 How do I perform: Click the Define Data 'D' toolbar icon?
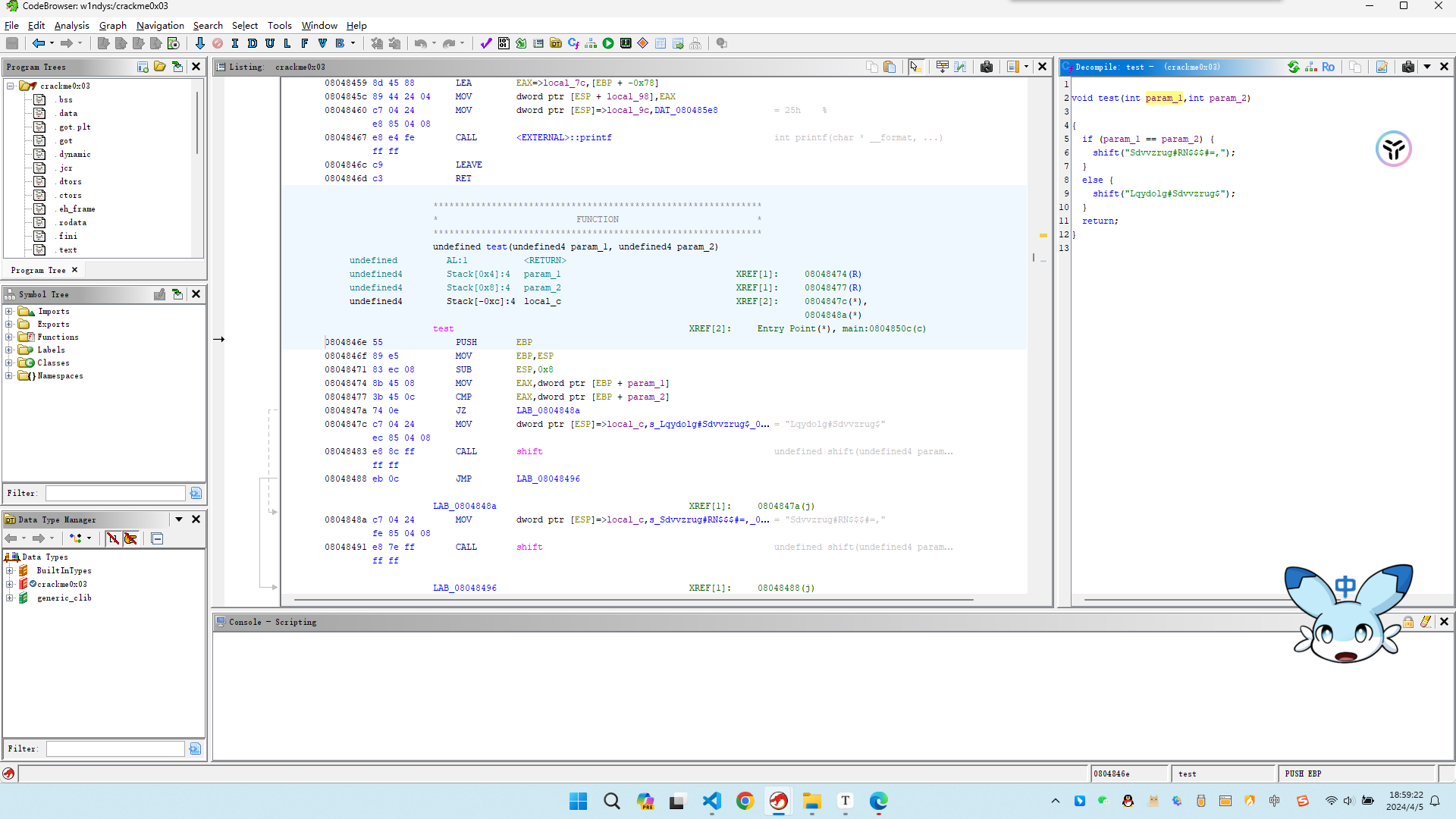coord(253,43)
